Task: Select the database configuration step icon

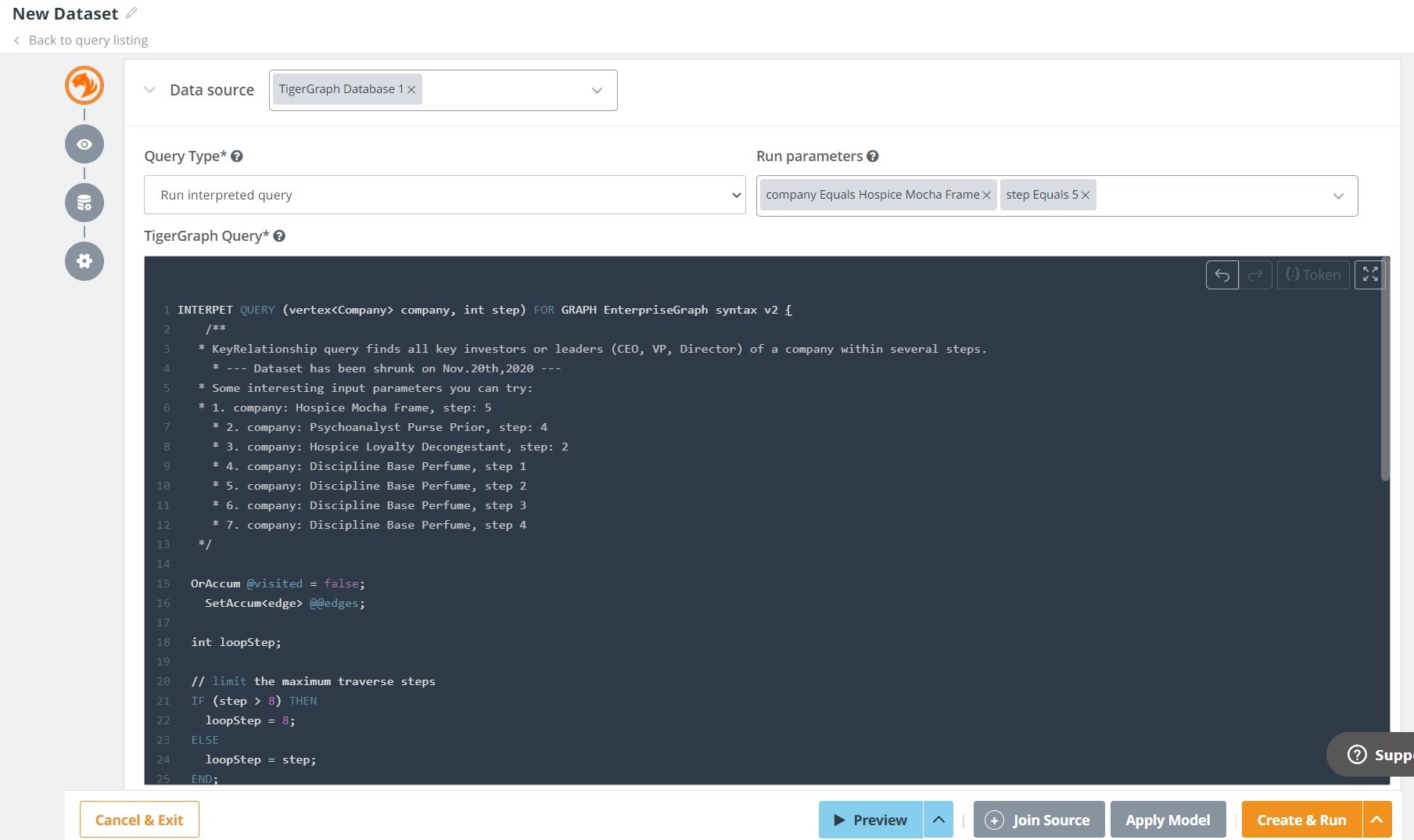Action: click(84, 202)
